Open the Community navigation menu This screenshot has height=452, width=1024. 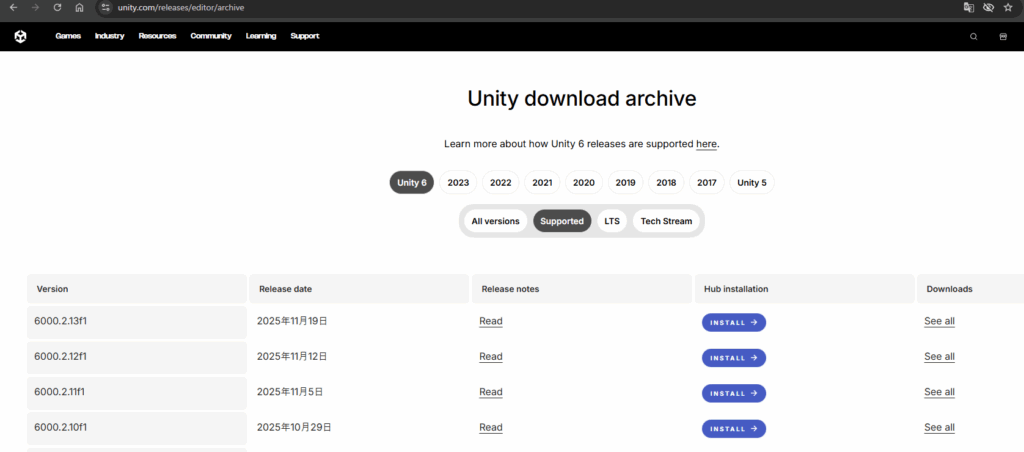[211, 36]
